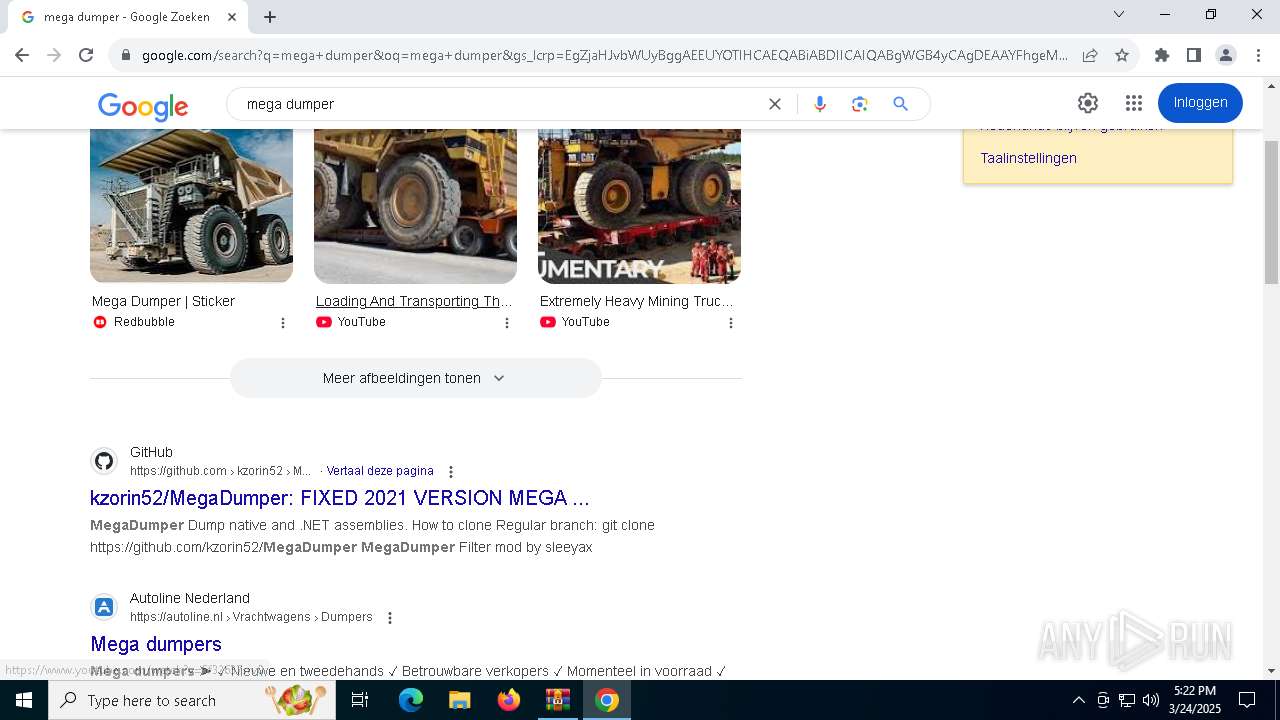The height and width of the screenshot is (720, 1280).
Task: Click the taskbar search box
Action: click(x=192, y=700)
